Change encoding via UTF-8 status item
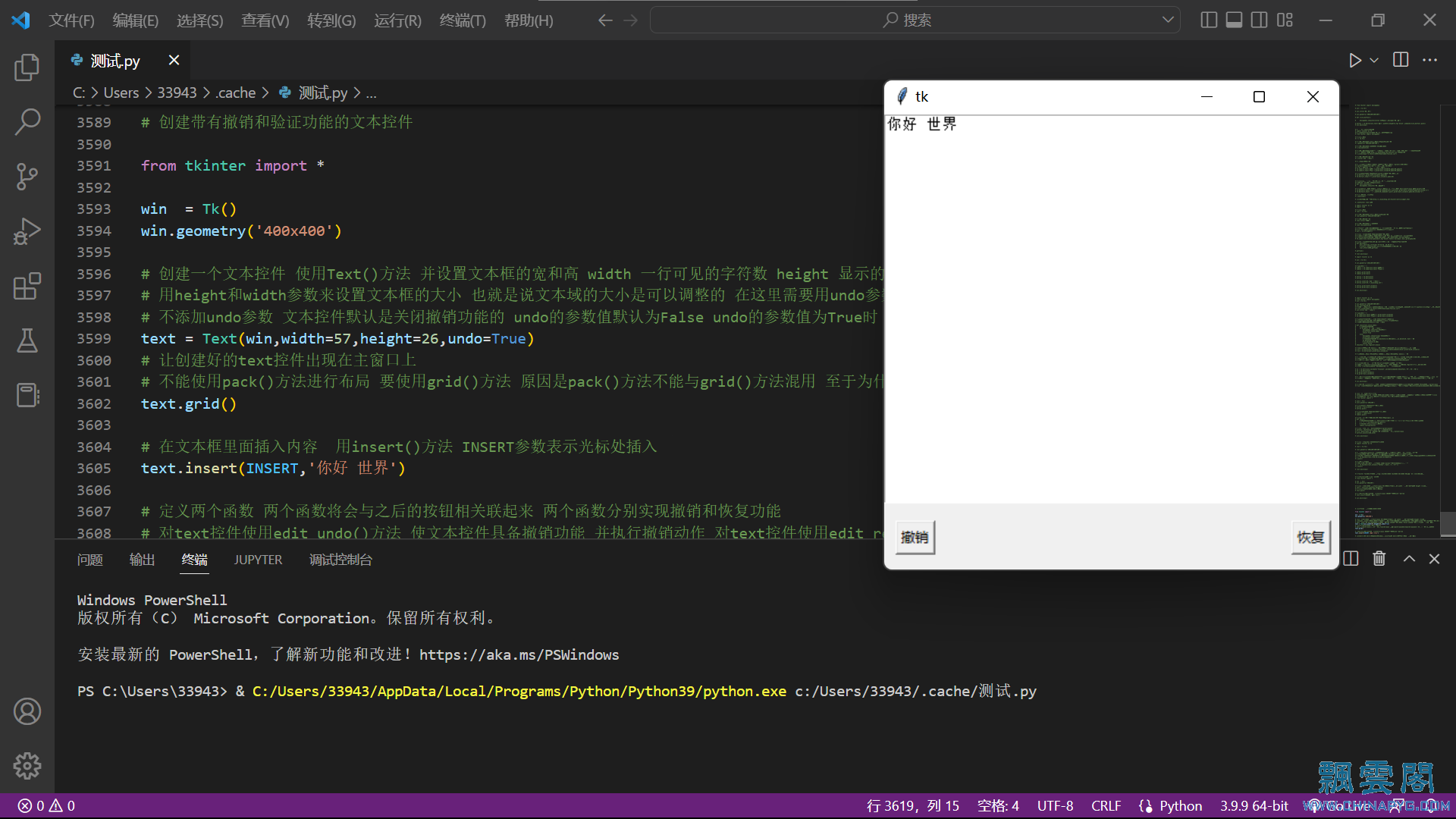This screenshot has height=819, width=1456. tap(1055, 806)
